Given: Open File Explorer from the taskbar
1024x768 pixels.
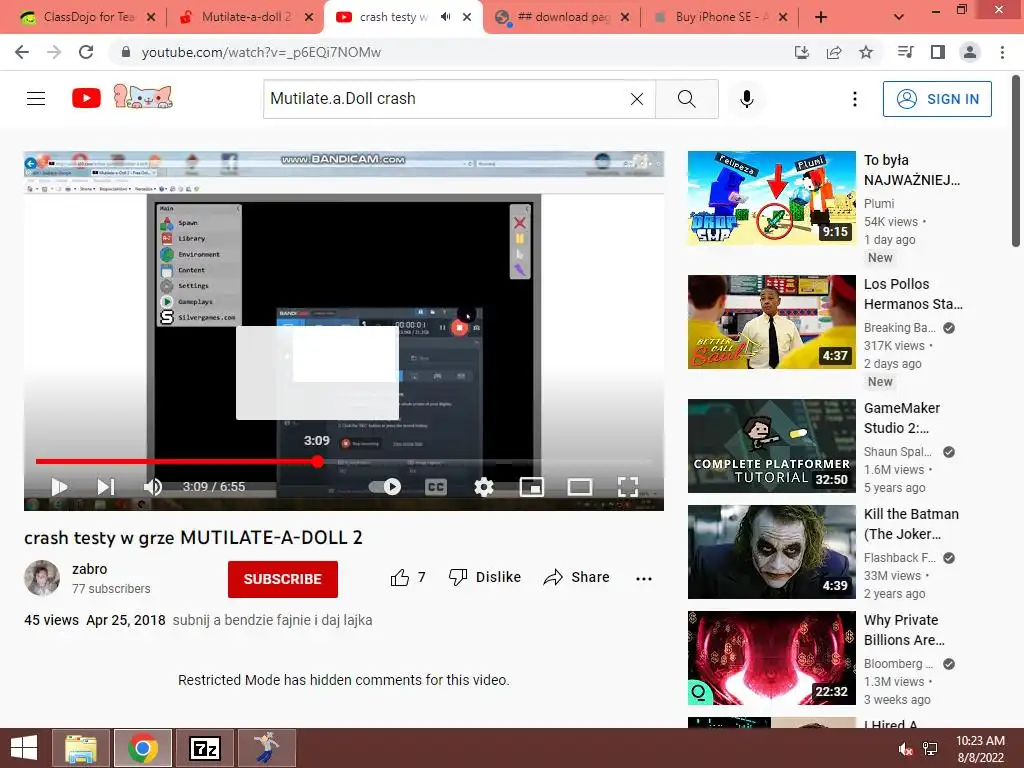Looking at the screenshot, I should [81, 748].
